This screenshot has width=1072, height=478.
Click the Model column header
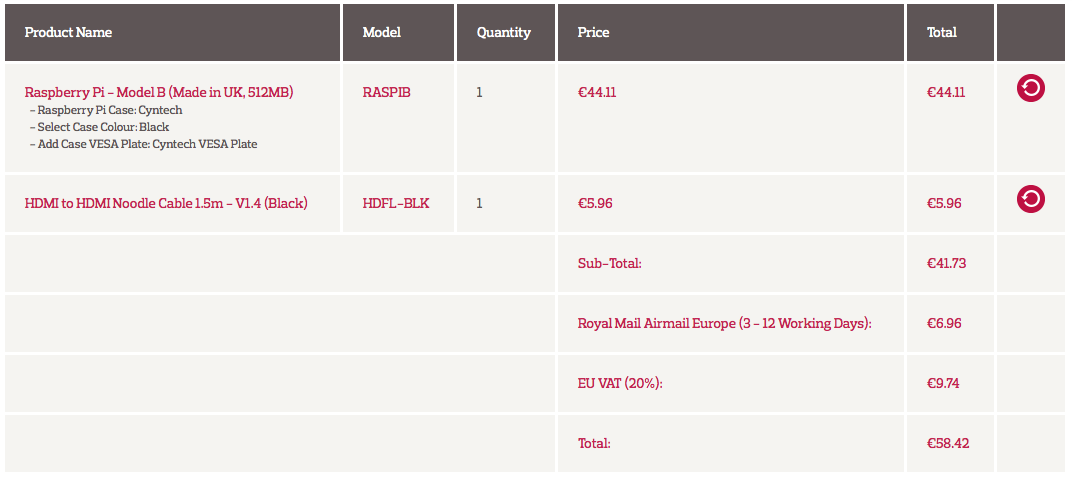tap(381, 32)
